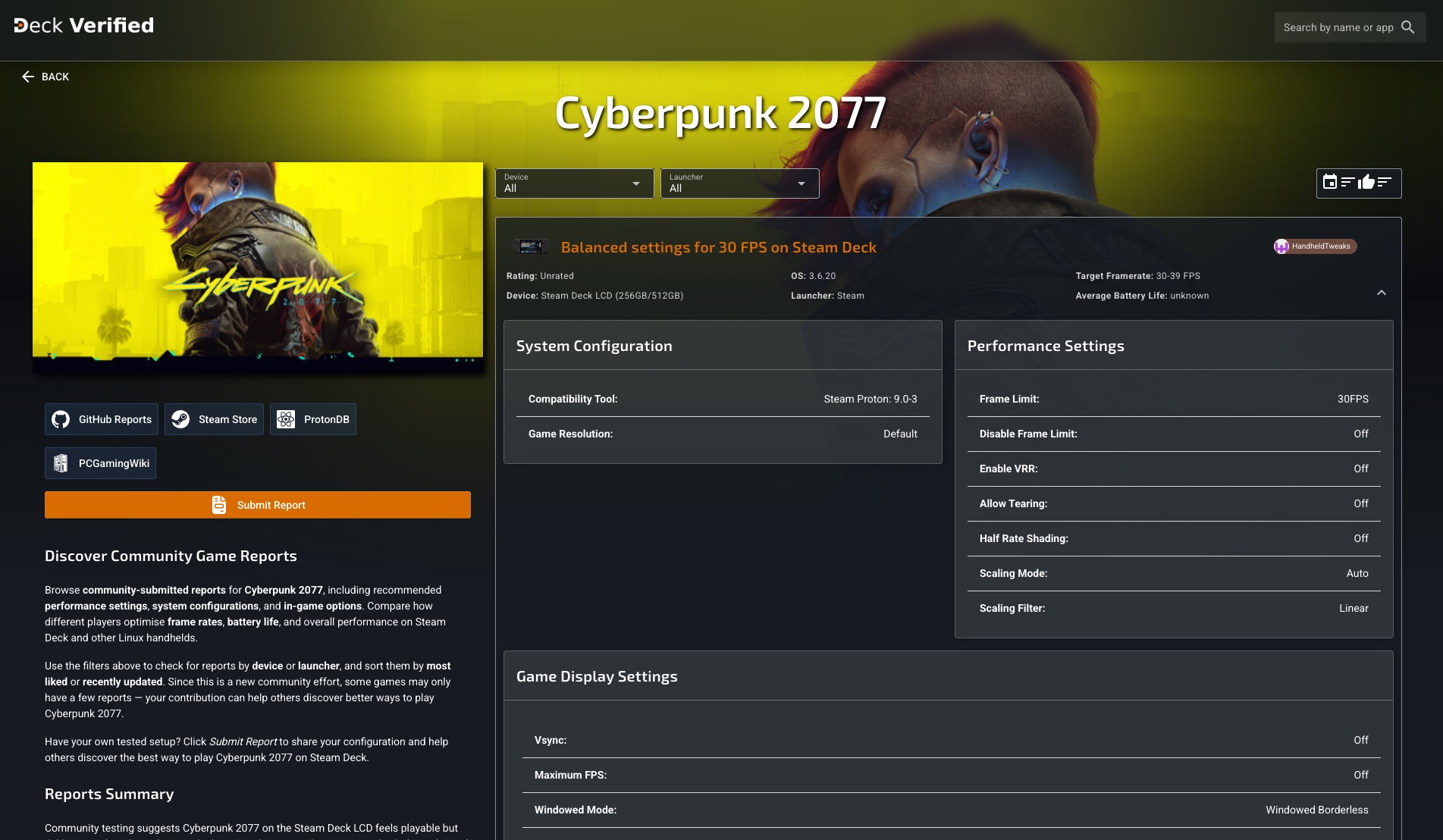Viewport: 1443px width, 840px height.
Task: Click the search magnifier icon
Action: [1407, 27]
